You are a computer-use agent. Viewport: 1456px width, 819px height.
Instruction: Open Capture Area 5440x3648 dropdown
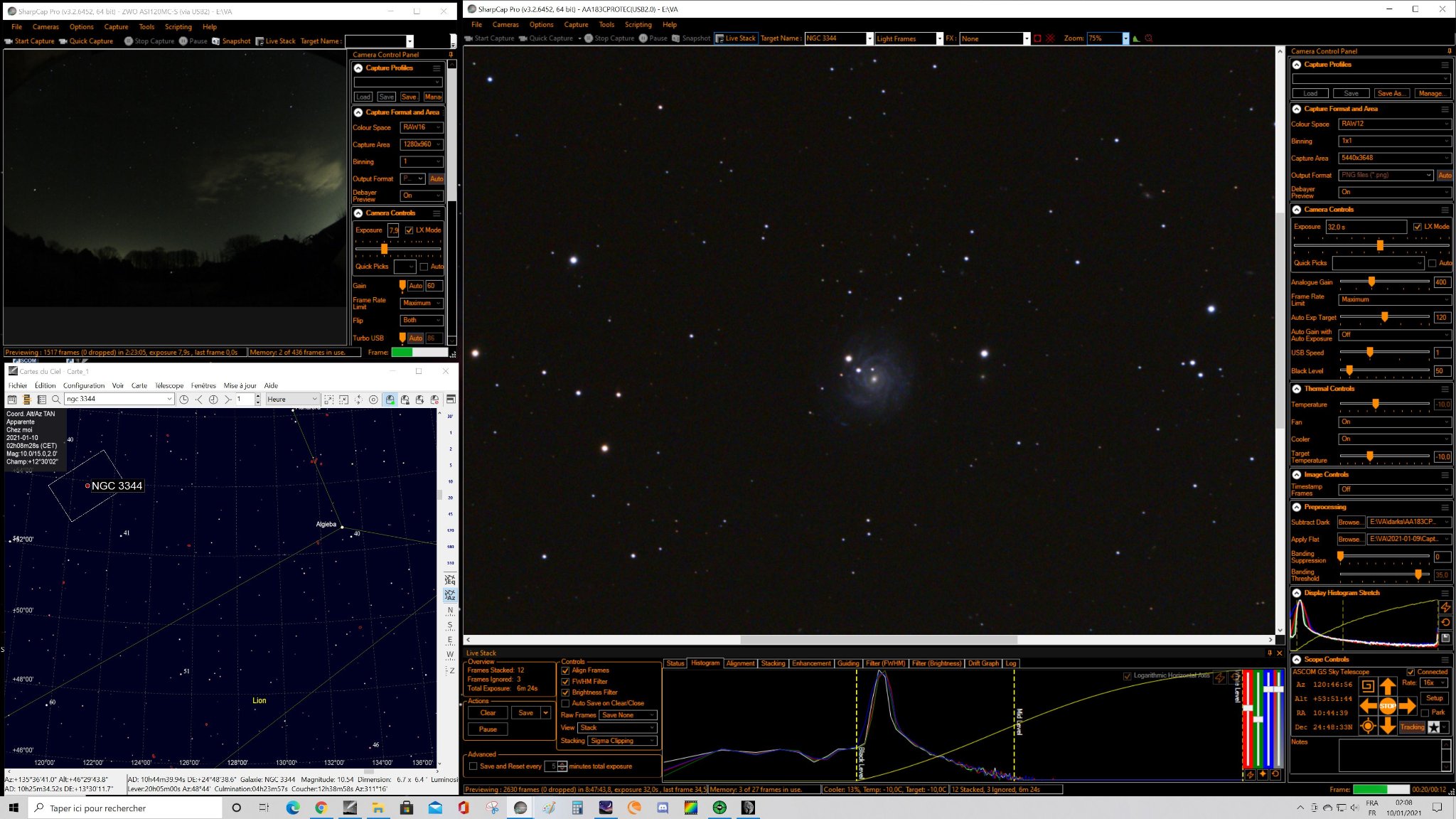[x=1394, y=158]
